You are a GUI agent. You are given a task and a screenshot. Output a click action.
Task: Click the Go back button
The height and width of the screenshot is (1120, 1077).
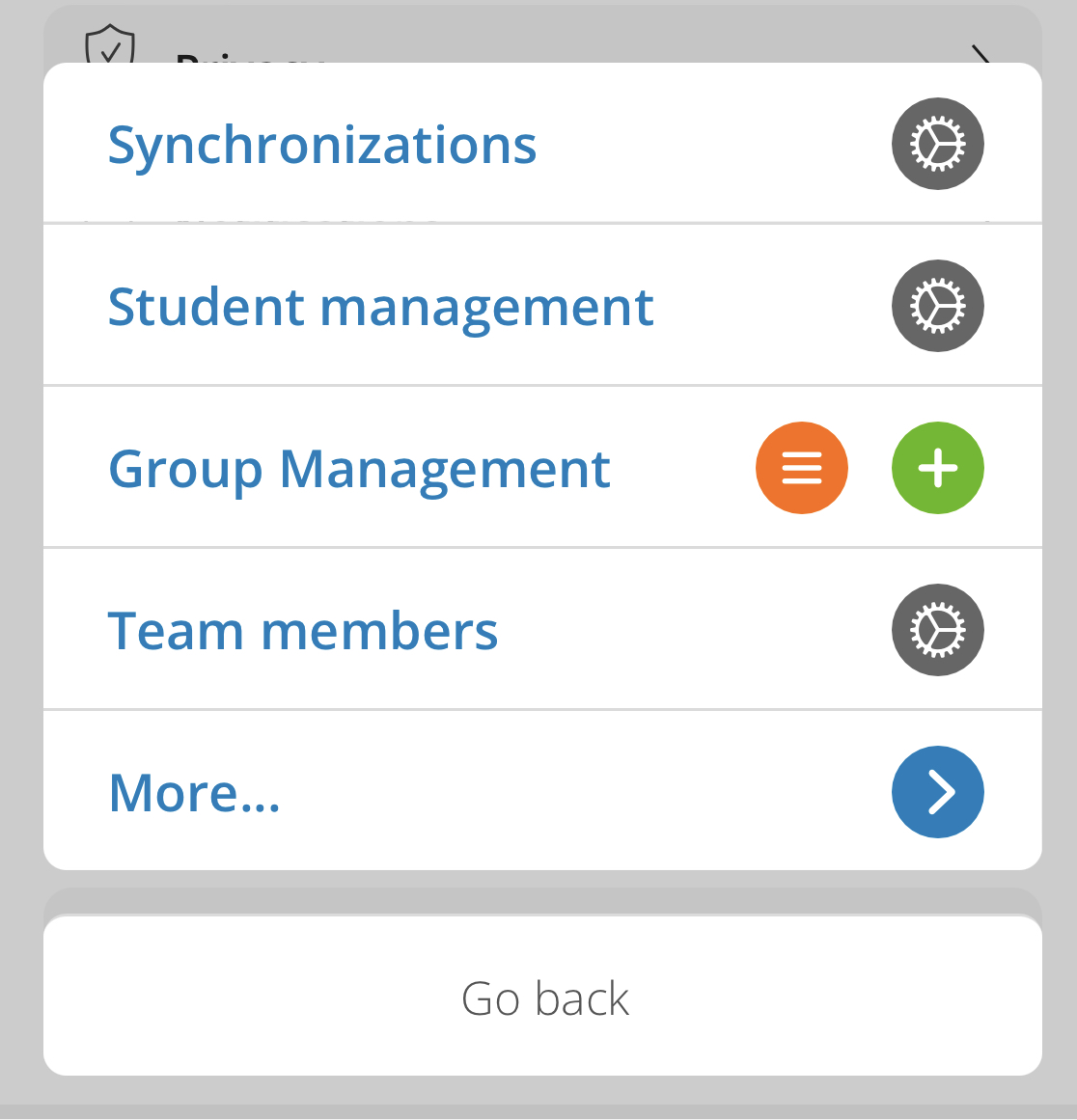pyautogui.click(x=542, y=996)
